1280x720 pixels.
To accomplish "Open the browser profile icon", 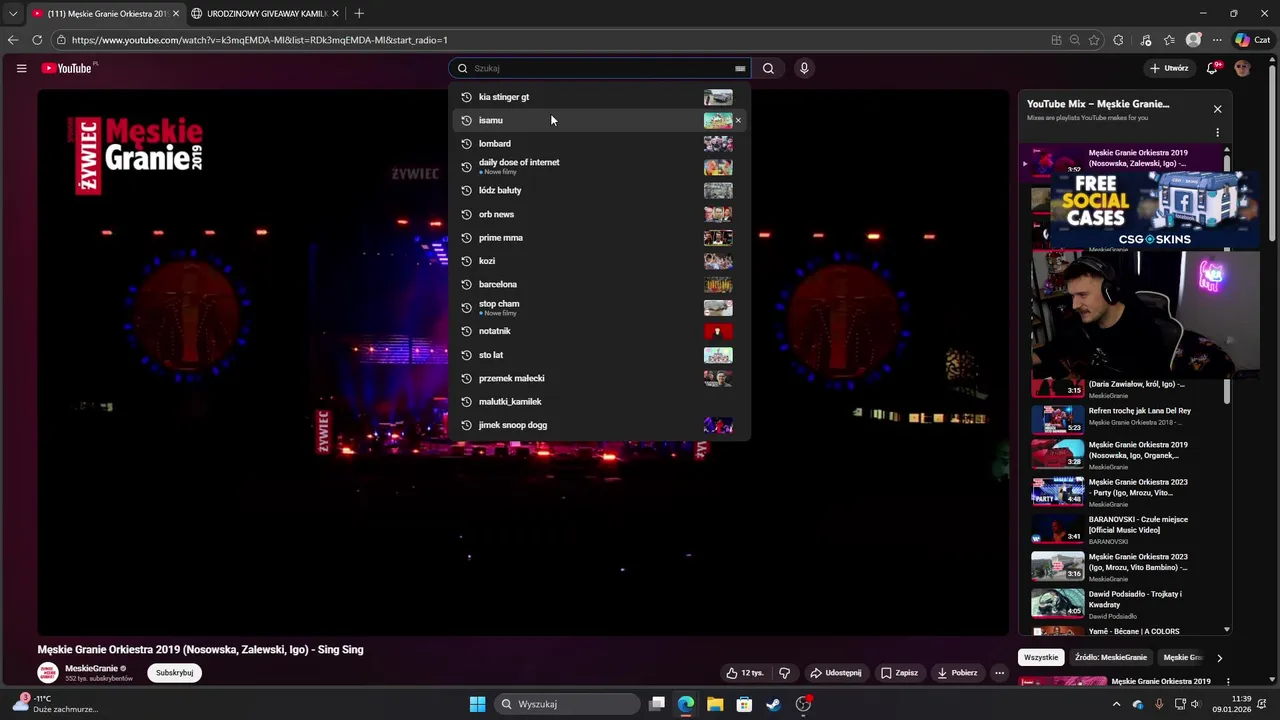I will point(1193,40).
